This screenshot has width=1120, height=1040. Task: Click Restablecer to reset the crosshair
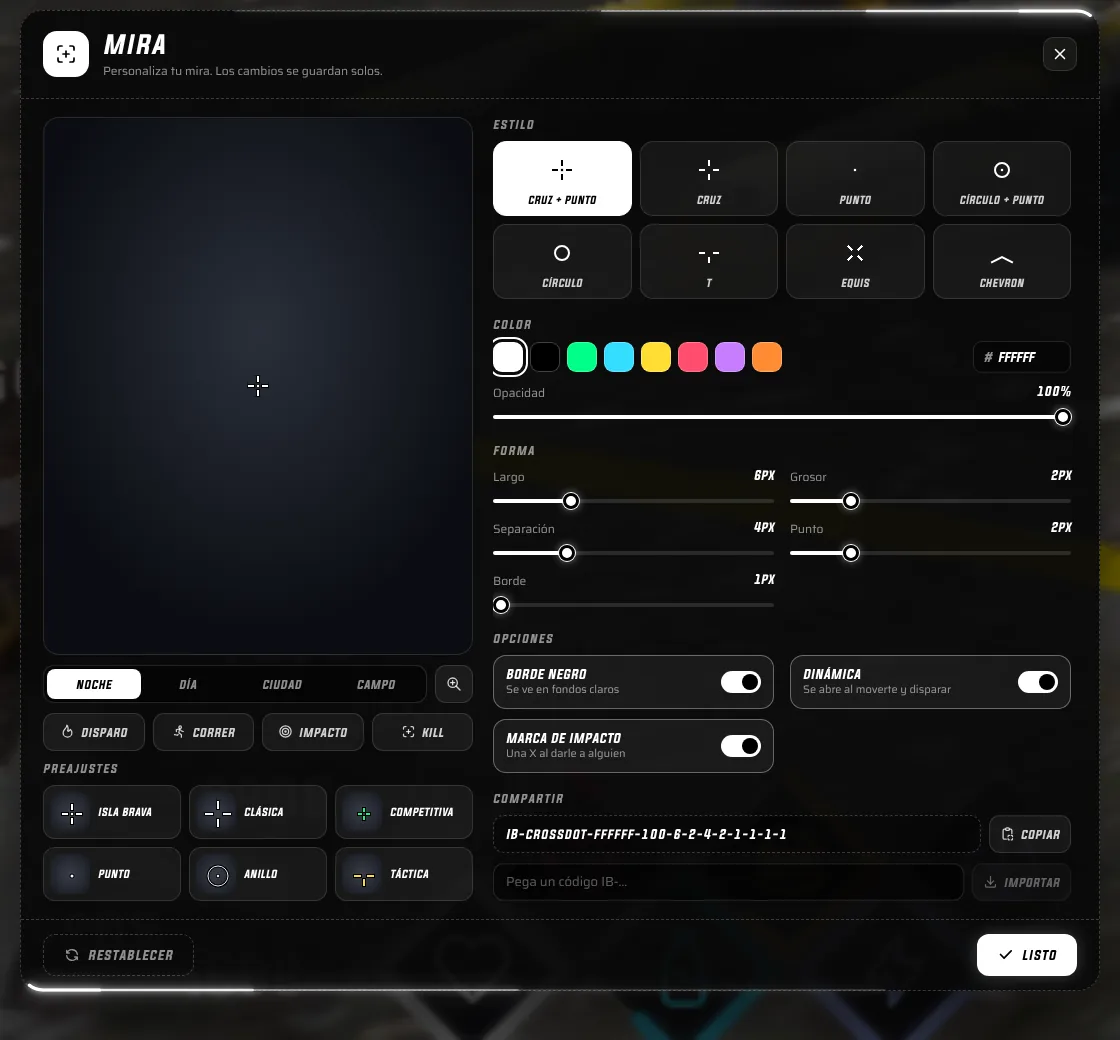point(119,955)
